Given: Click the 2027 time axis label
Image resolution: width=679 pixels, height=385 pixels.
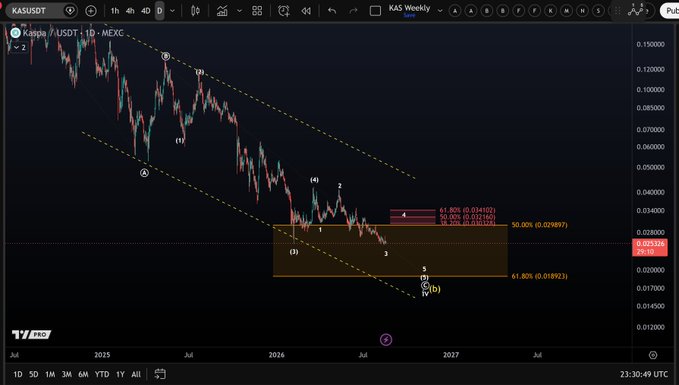Looking at the screenshot, I should click(451, 355).
